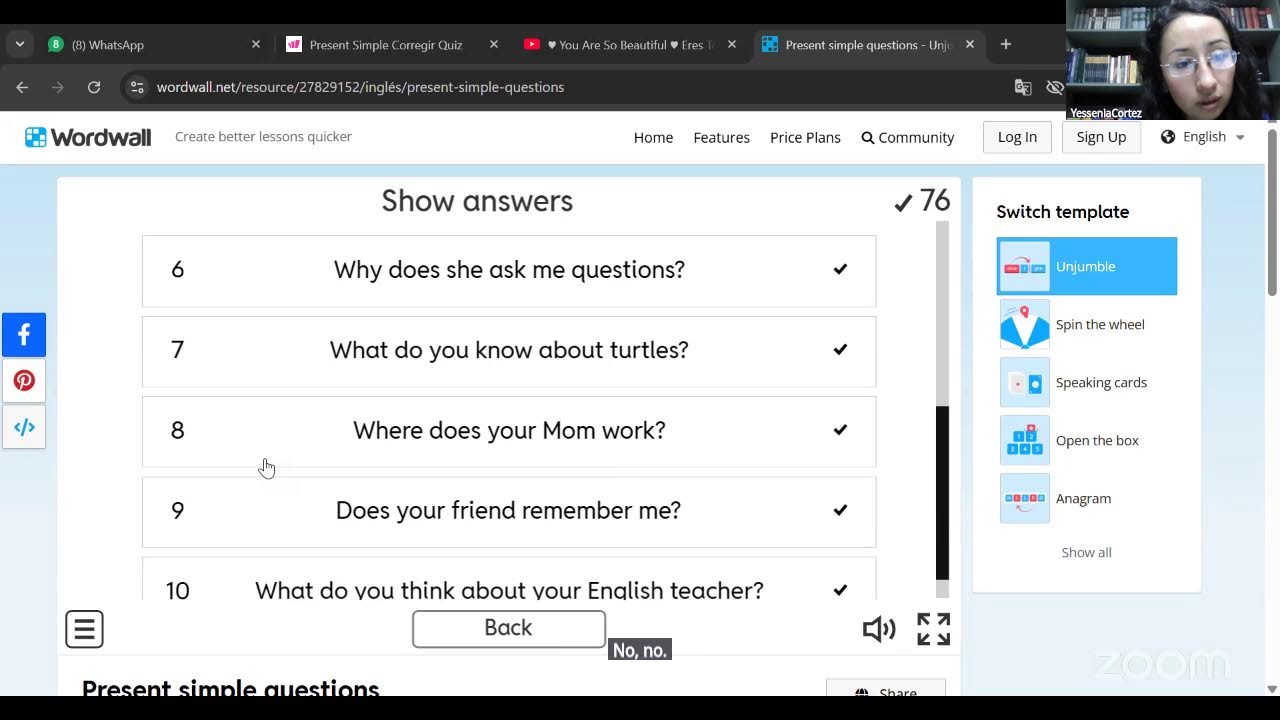Image resolution: width=1280 pixels, height=720 pixels.
Task: Click the checkmark on row 6
Action: 840,269
